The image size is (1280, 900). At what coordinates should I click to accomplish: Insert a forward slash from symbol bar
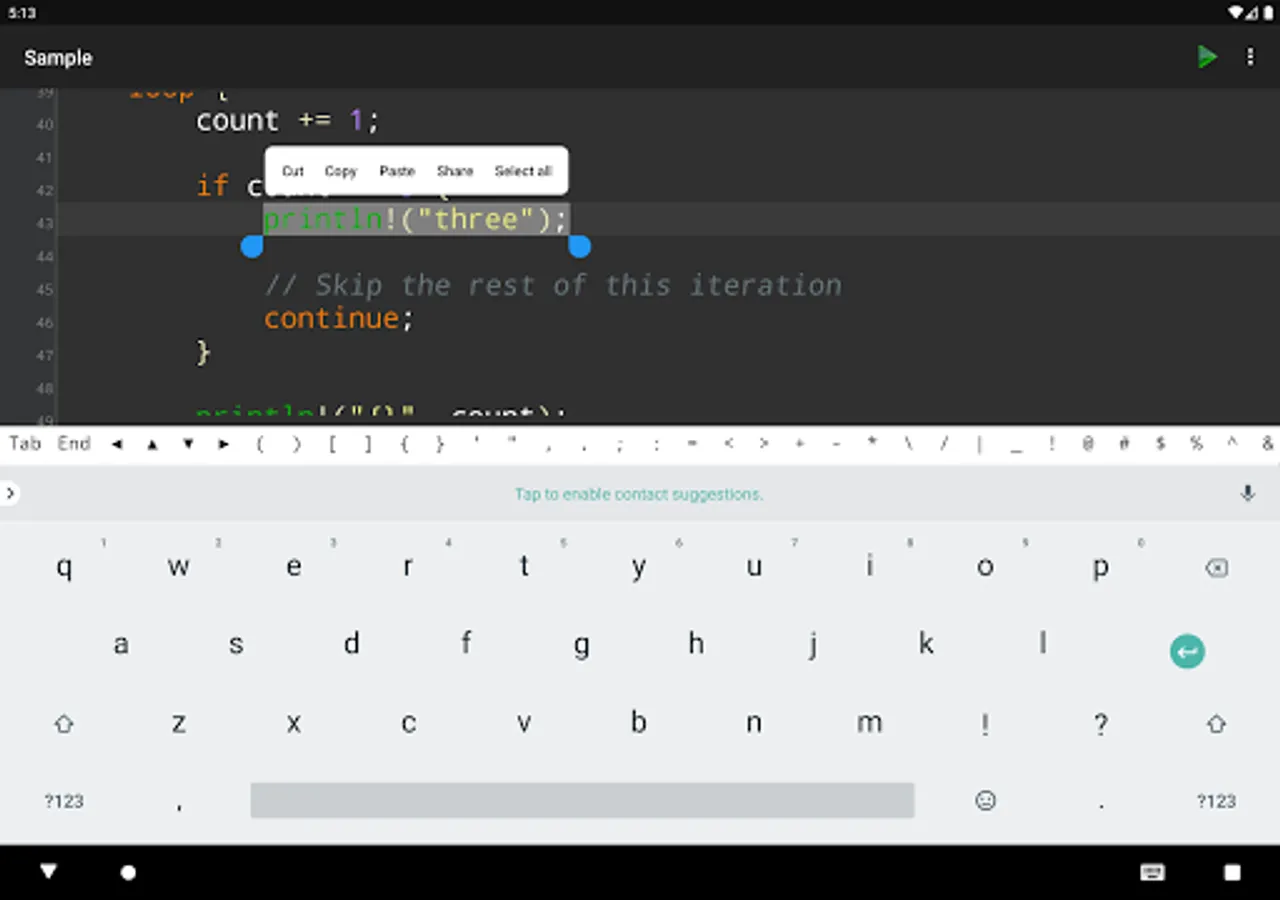(944, 444)
